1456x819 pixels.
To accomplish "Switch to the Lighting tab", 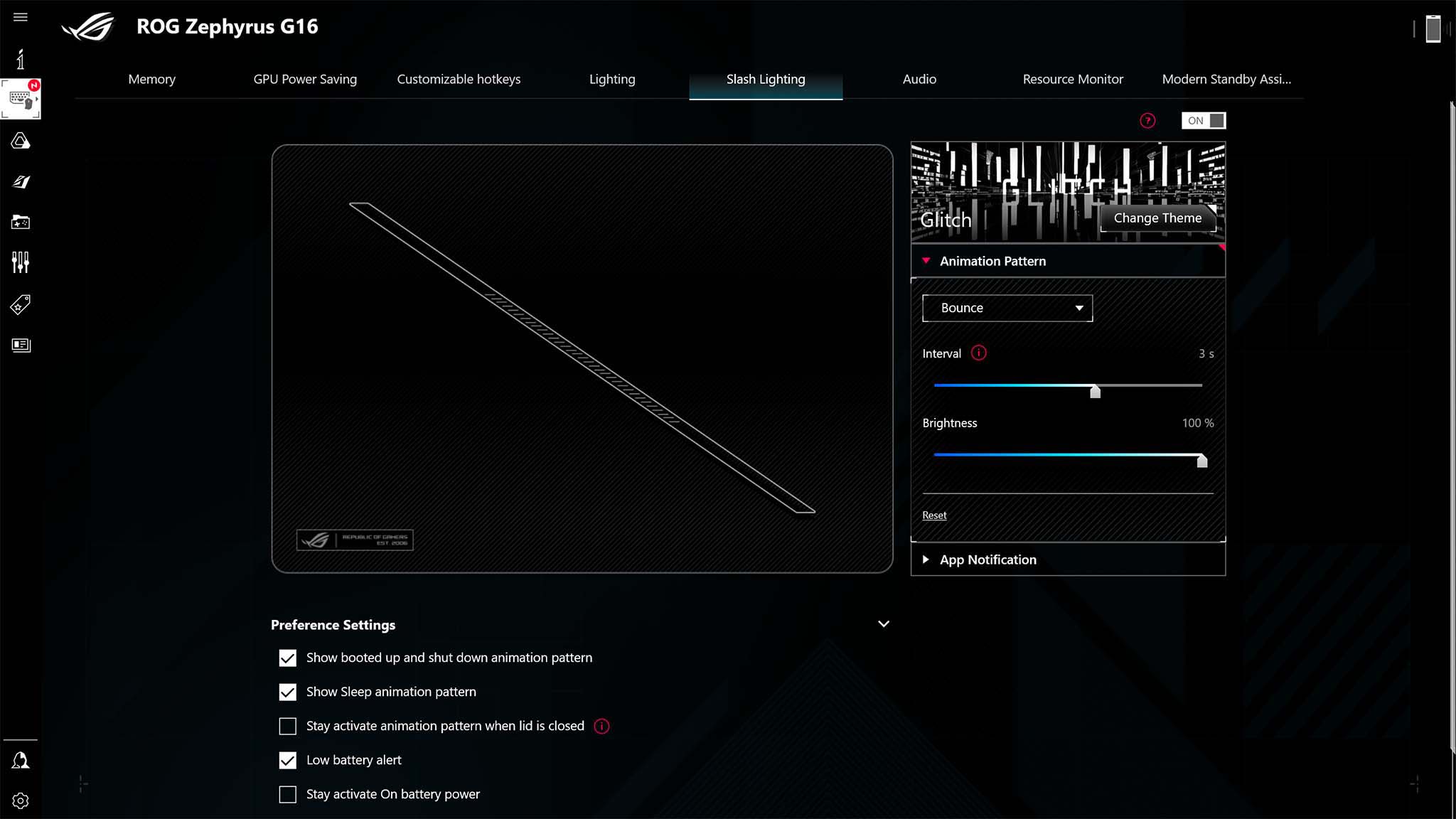I will pos(612,79).
